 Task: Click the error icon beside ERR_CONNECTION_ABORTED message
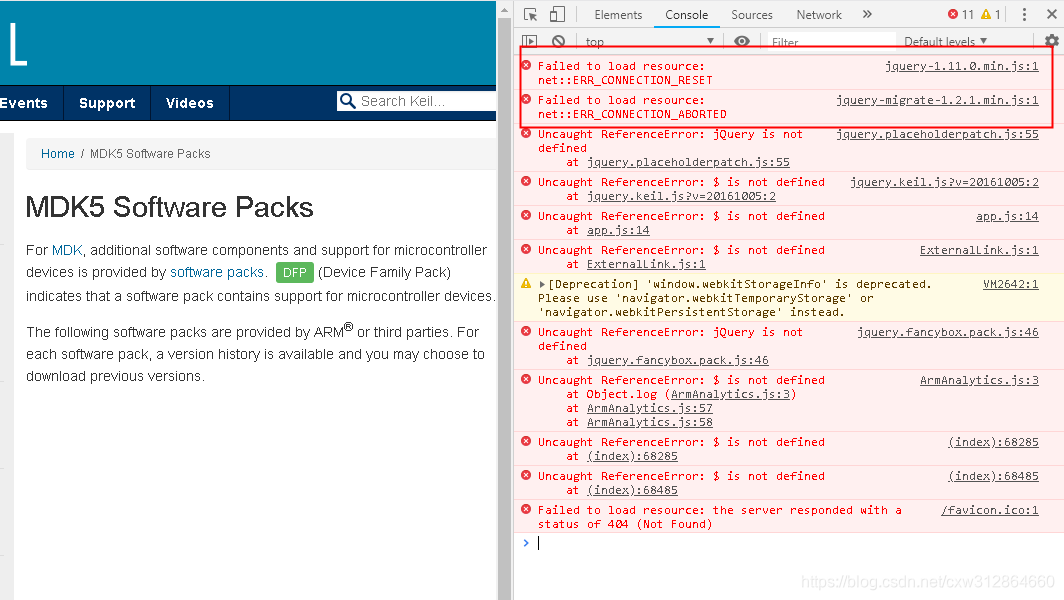526,99
